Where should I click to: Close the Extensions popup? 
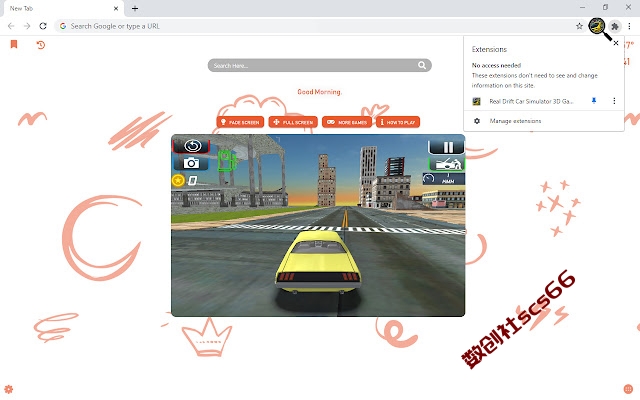(x=616, y=43)
